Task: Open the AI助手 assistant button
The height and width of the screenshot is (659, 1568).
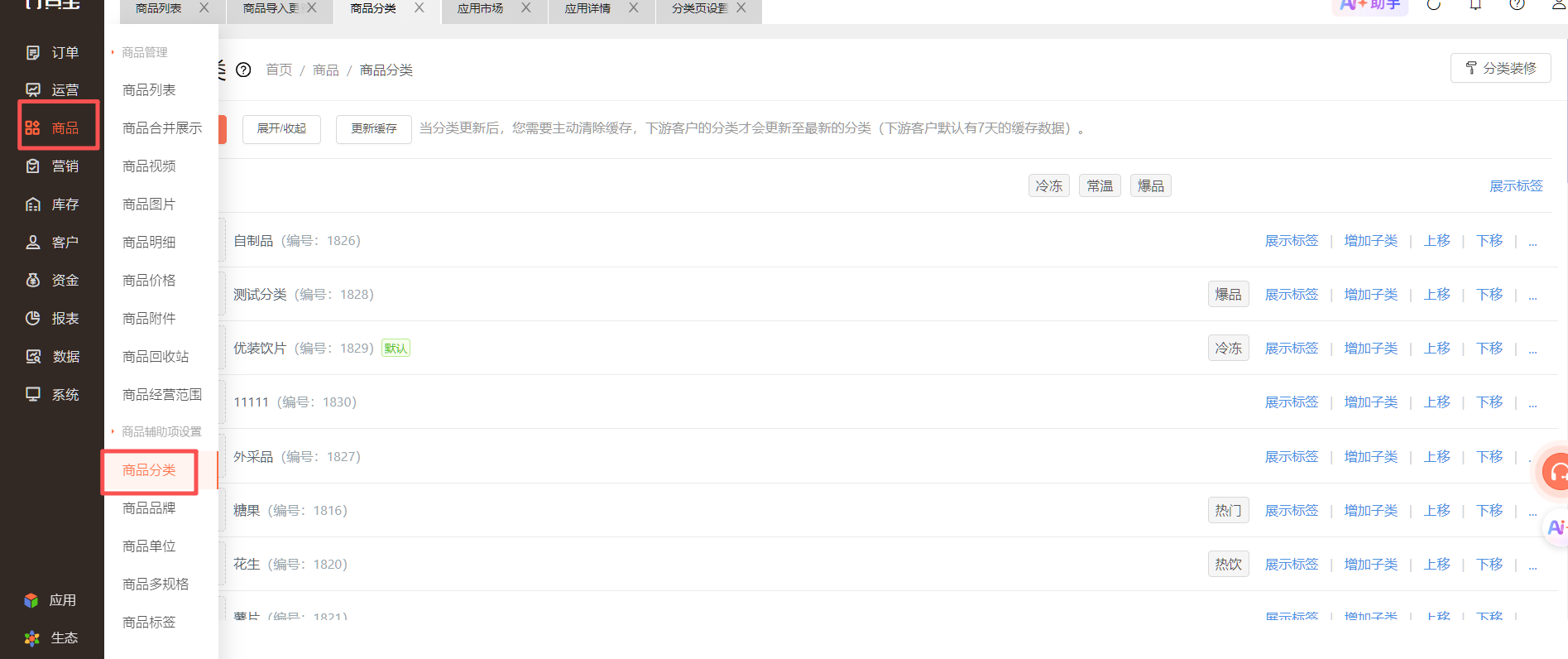Action: (1369, 6)
